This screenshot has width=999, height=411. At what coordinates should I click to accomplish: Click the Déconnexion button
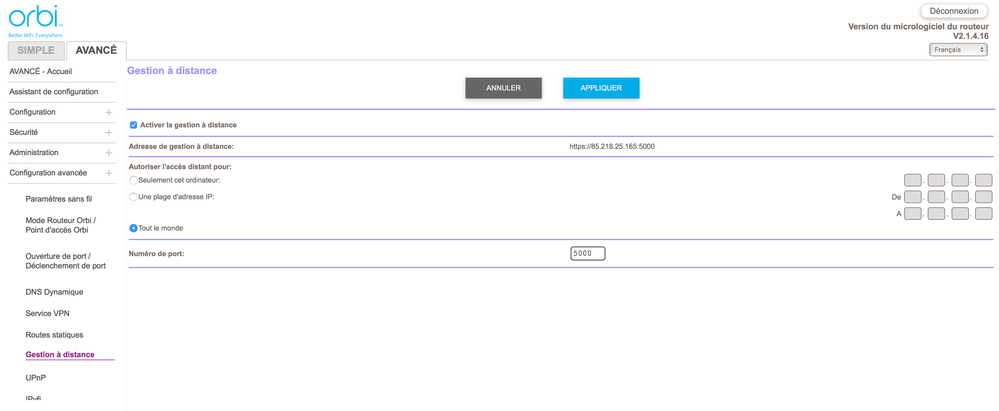(x=954, y=11)
